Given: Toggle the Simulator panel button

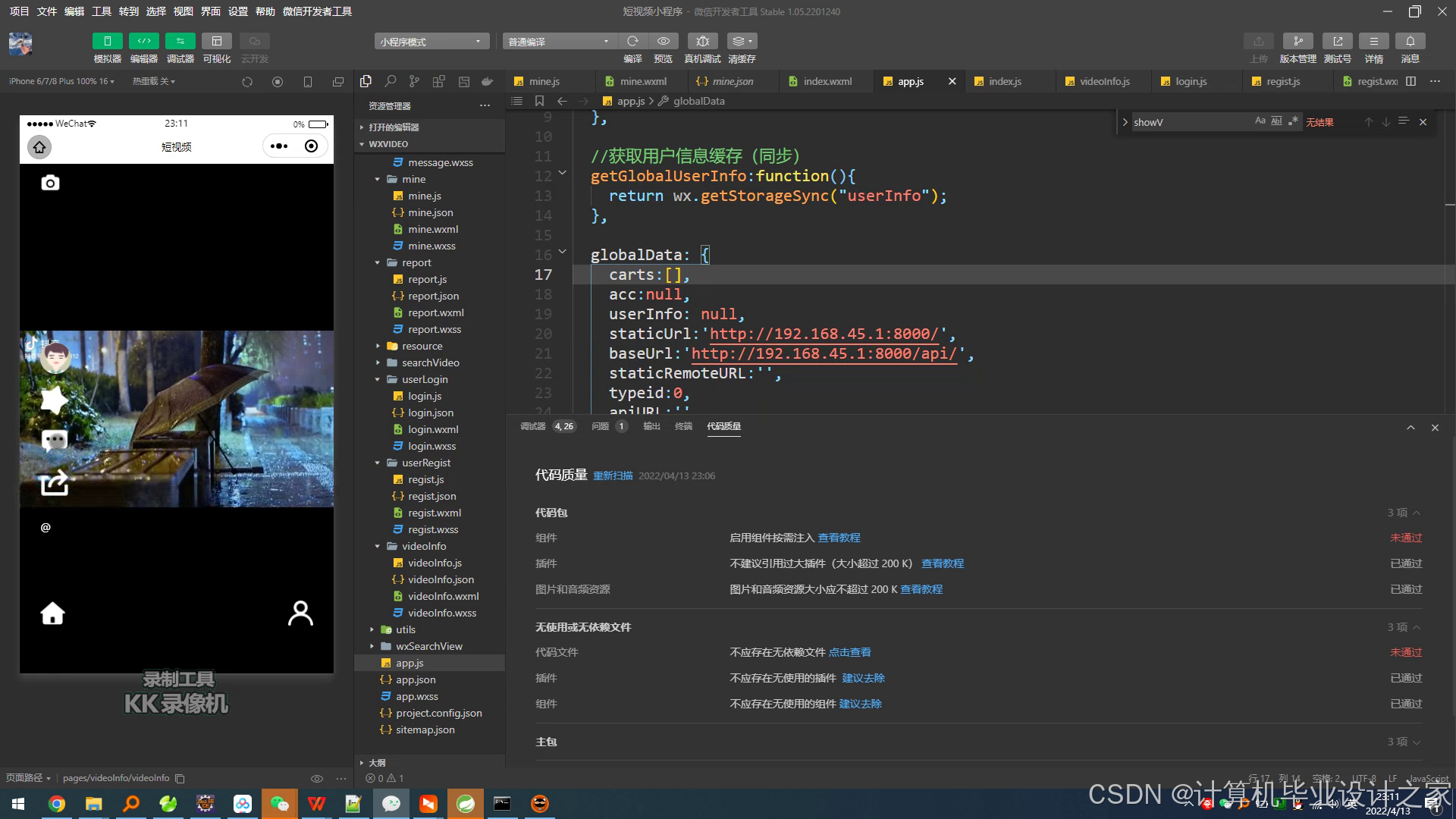Looking at the screenshot, I should pyautogui.click(x=107, y=41).
